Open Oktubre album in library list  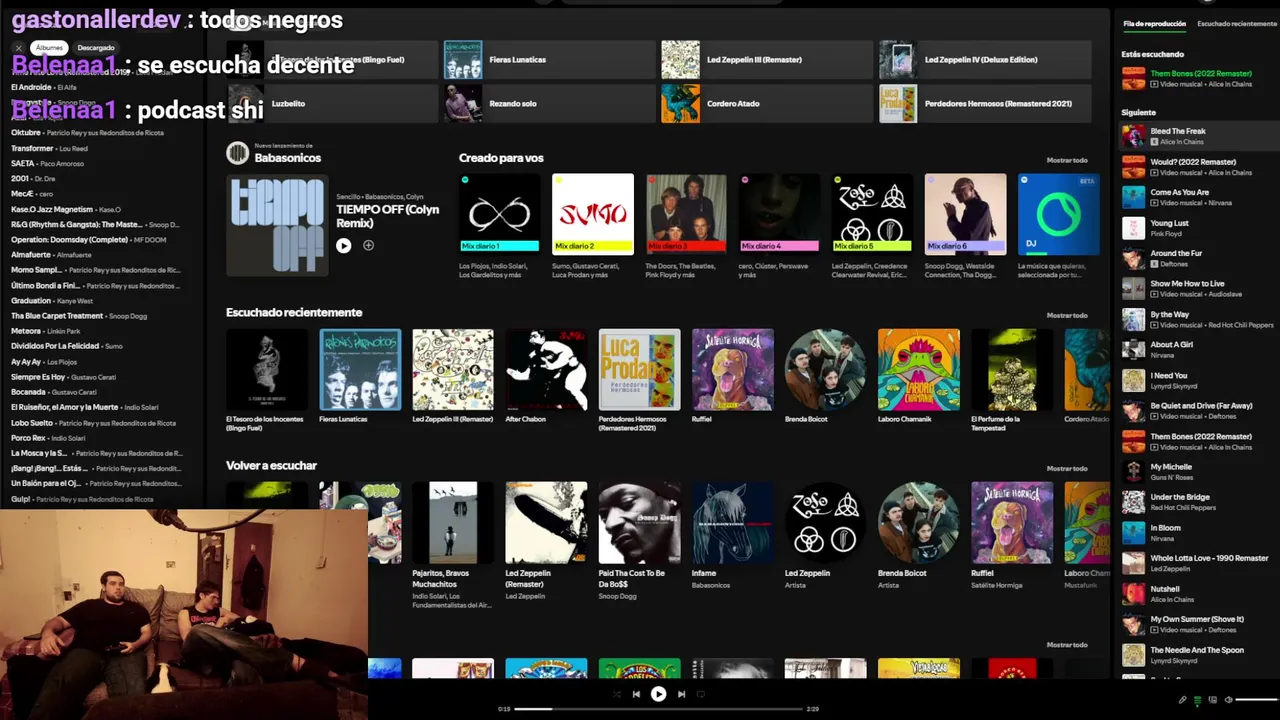click(x=88, y=133)
